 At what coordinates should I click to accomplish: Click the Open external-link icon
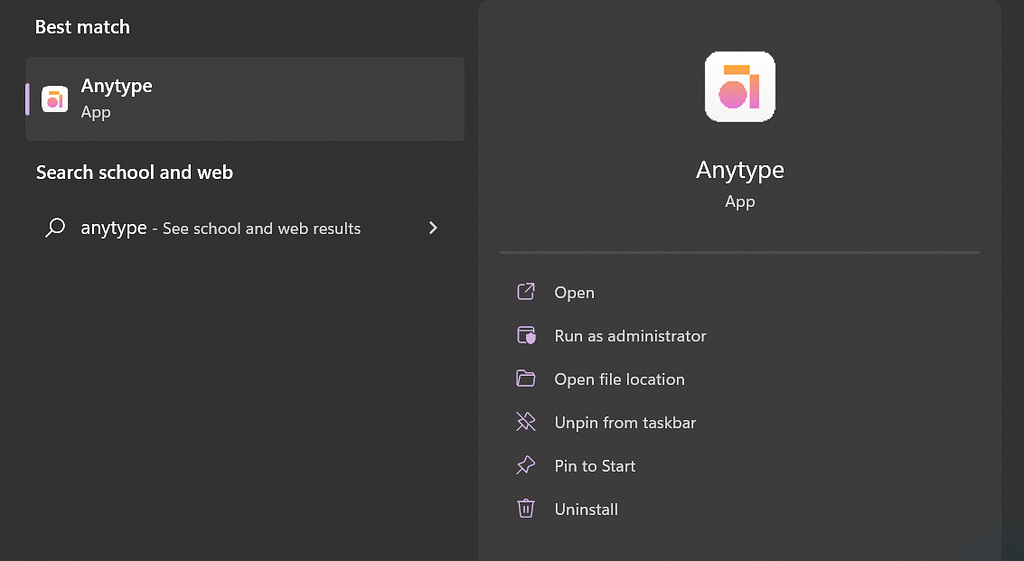point(526,292)
